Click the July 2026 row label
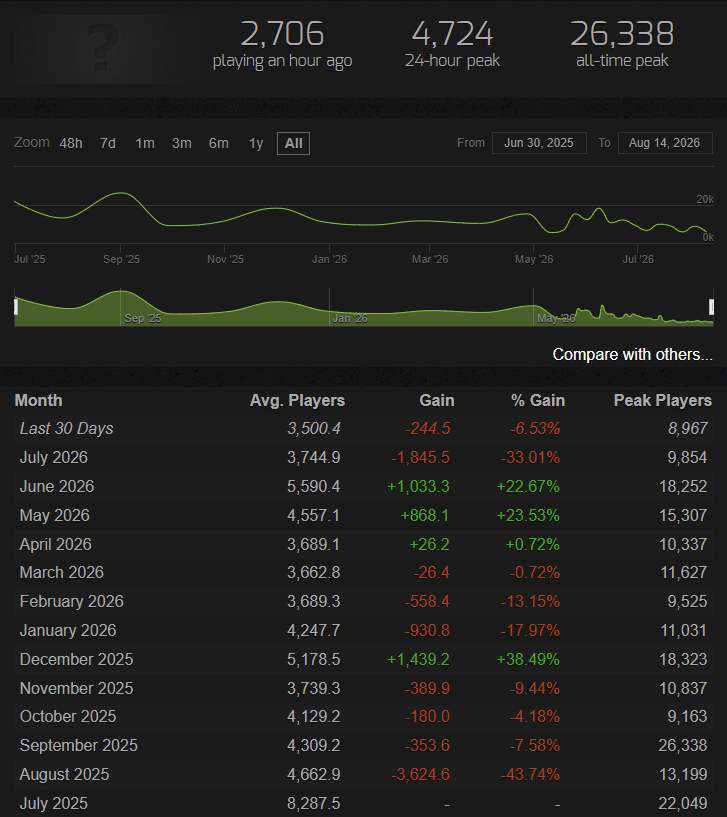 click(54, 457)
